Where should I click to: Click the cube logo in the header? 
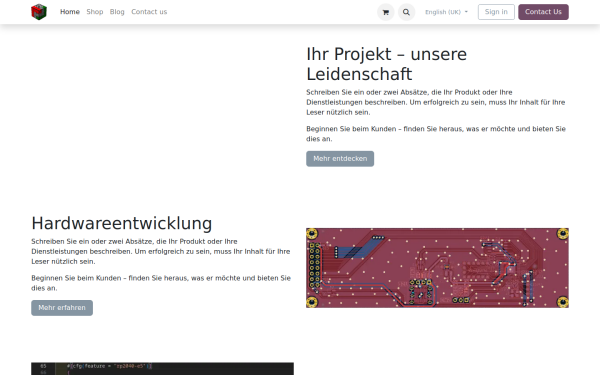[39, 12]
